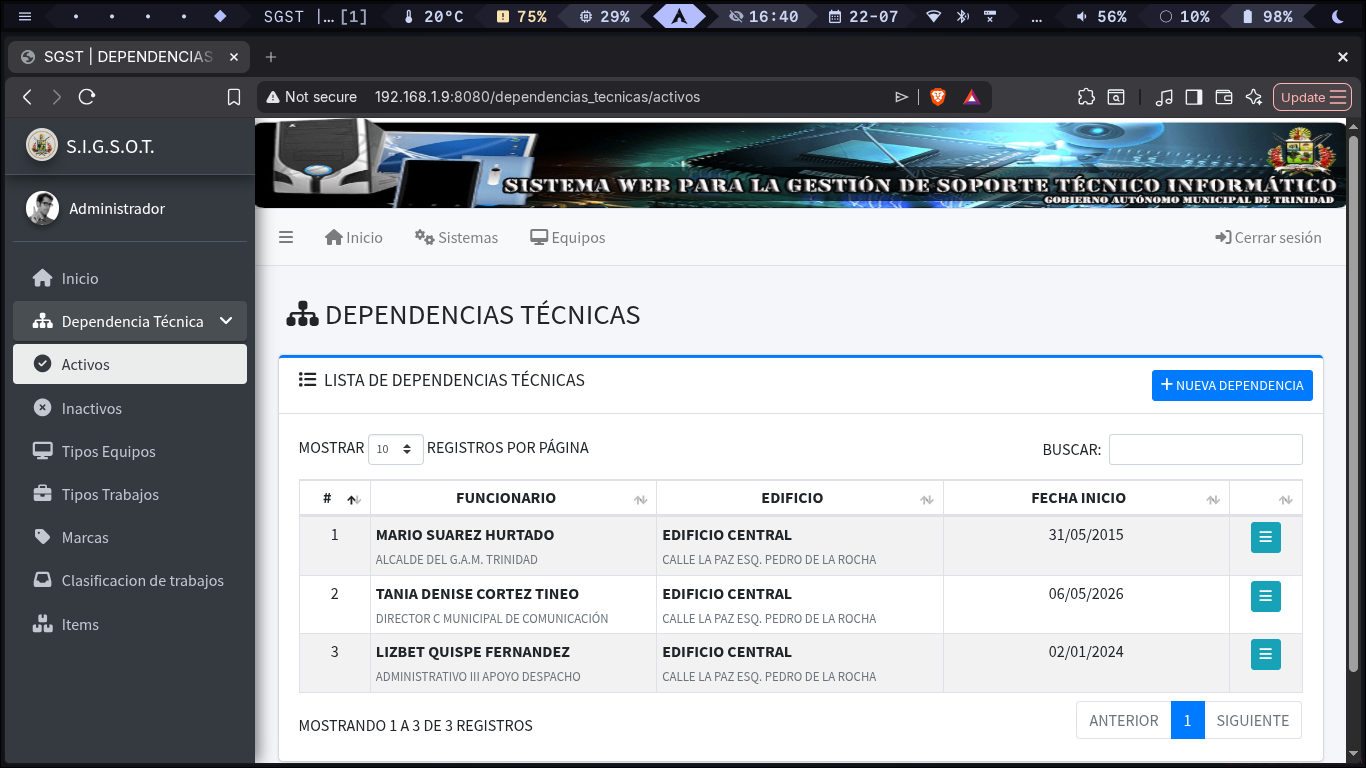This screenshot has height=768, width=1366.
Task: Sort table by EDIFICIO column
Action: point(800,498)
